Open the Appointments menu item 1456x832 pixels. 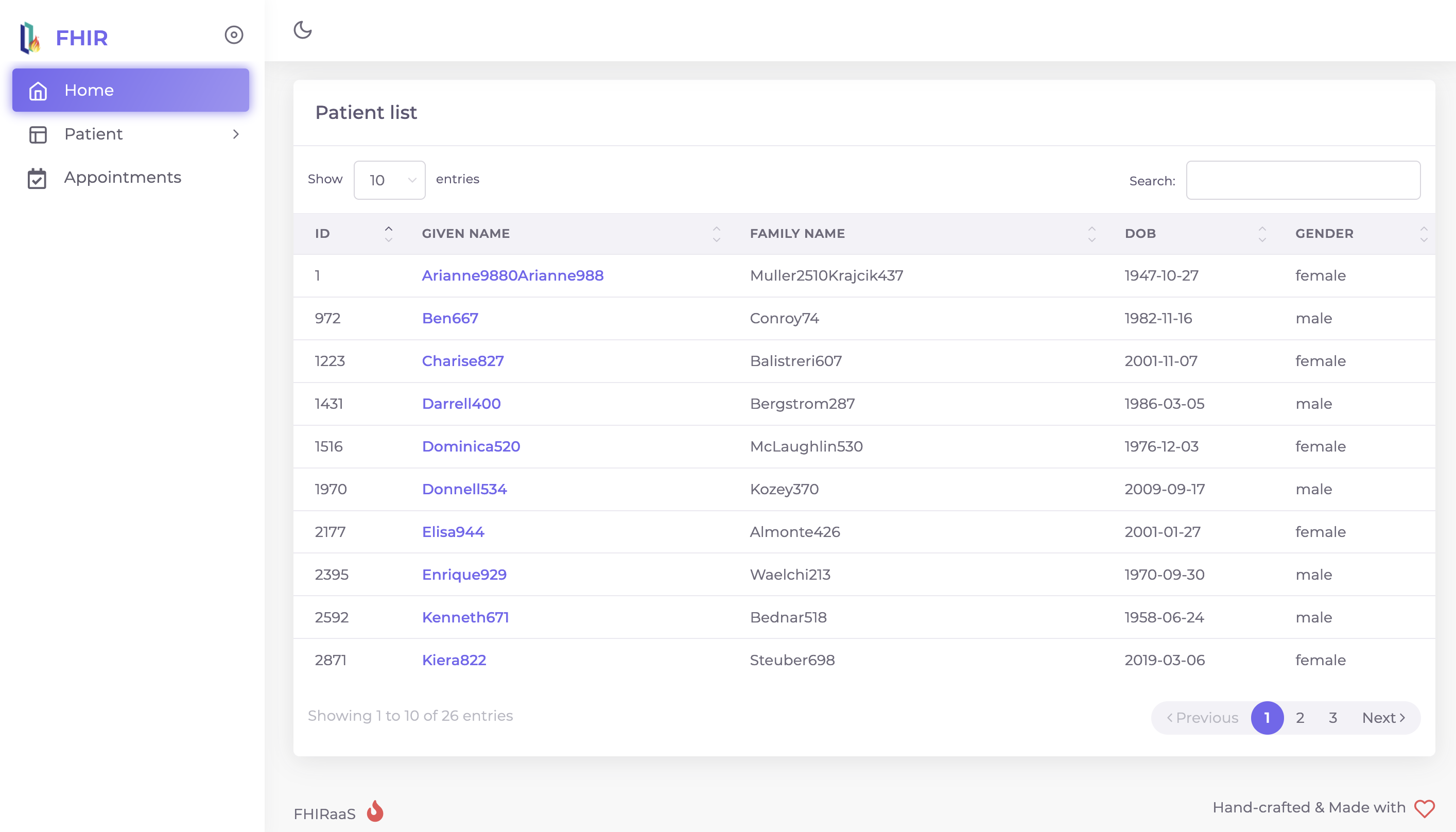point(123,178)
